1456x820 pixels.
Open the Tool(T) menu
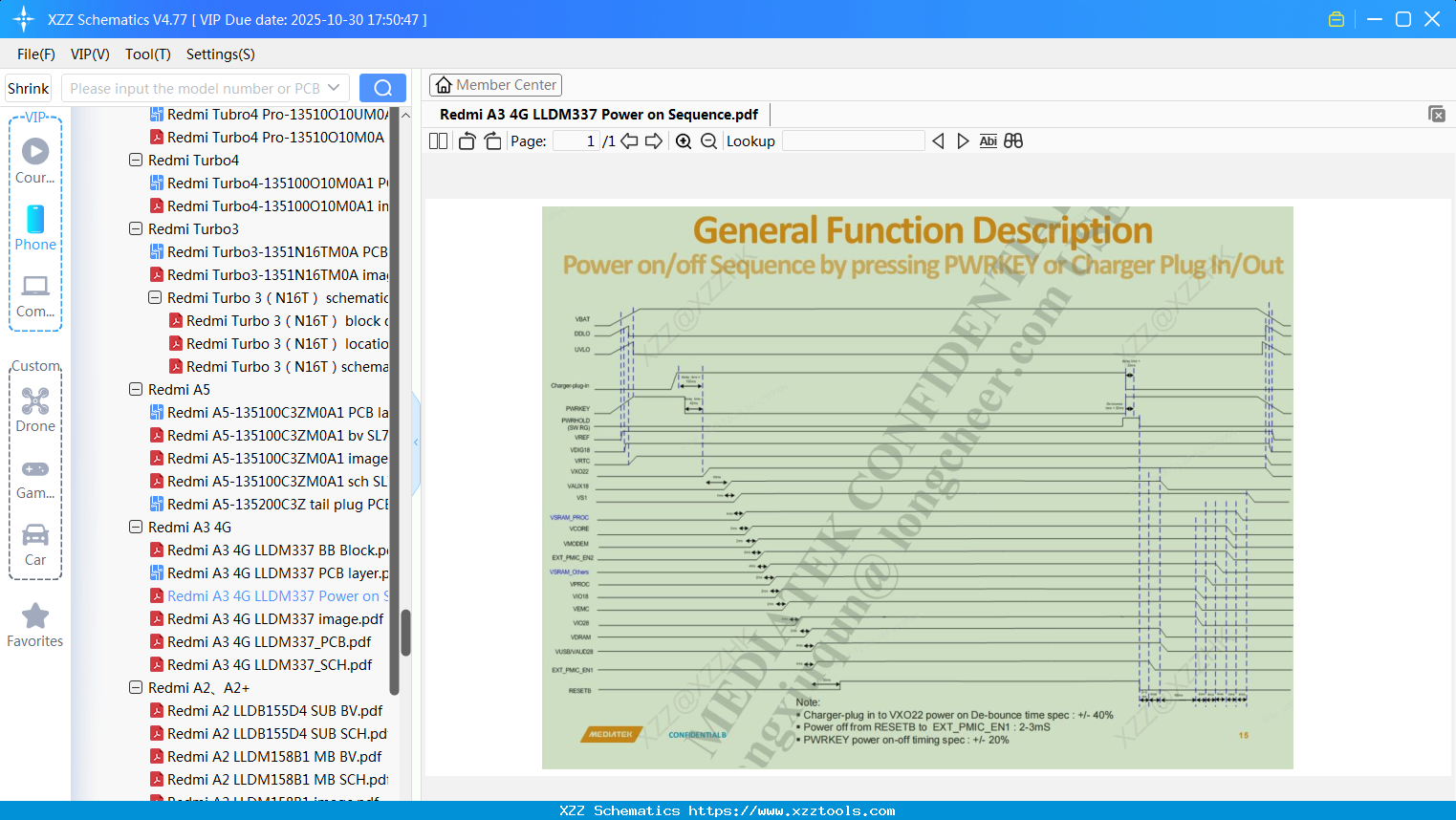(x=148, y=54)
